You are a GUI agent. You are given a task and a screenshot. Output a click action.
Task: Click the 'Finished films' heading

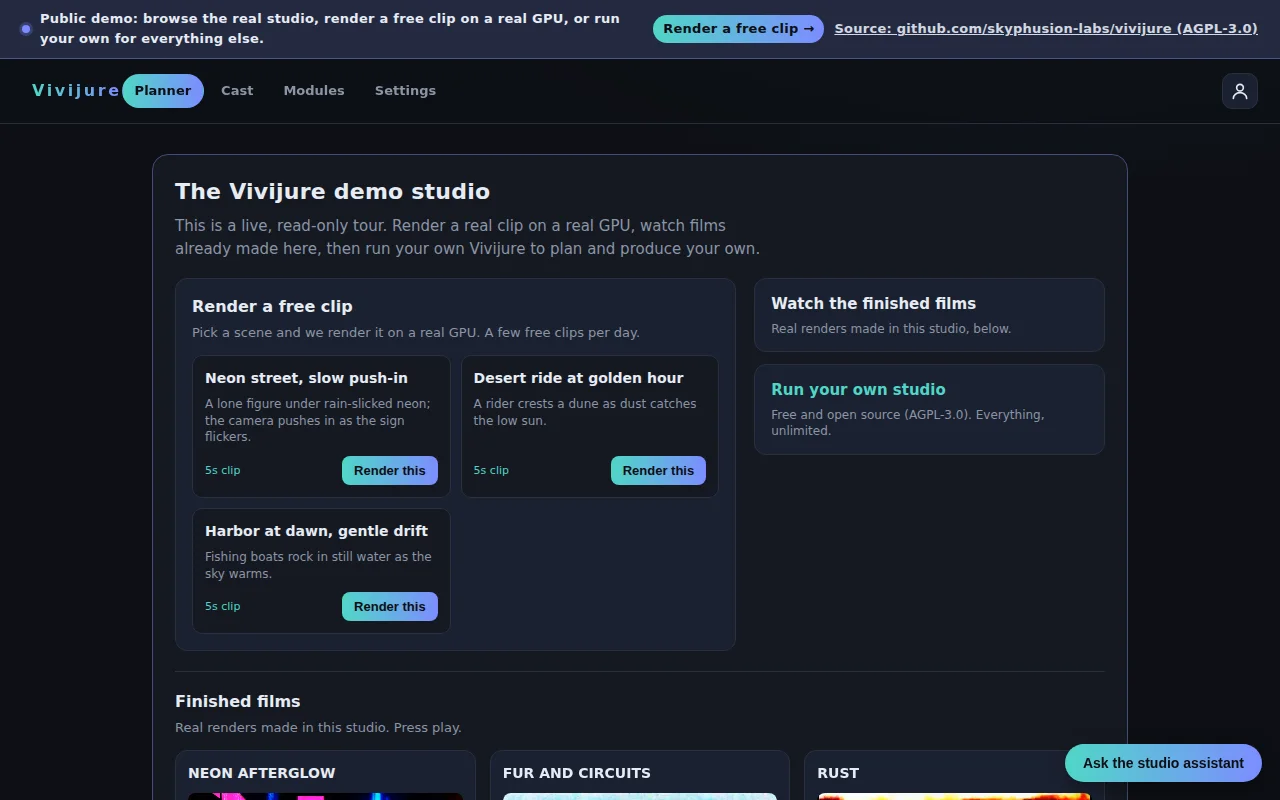click(x=238, y=702)
